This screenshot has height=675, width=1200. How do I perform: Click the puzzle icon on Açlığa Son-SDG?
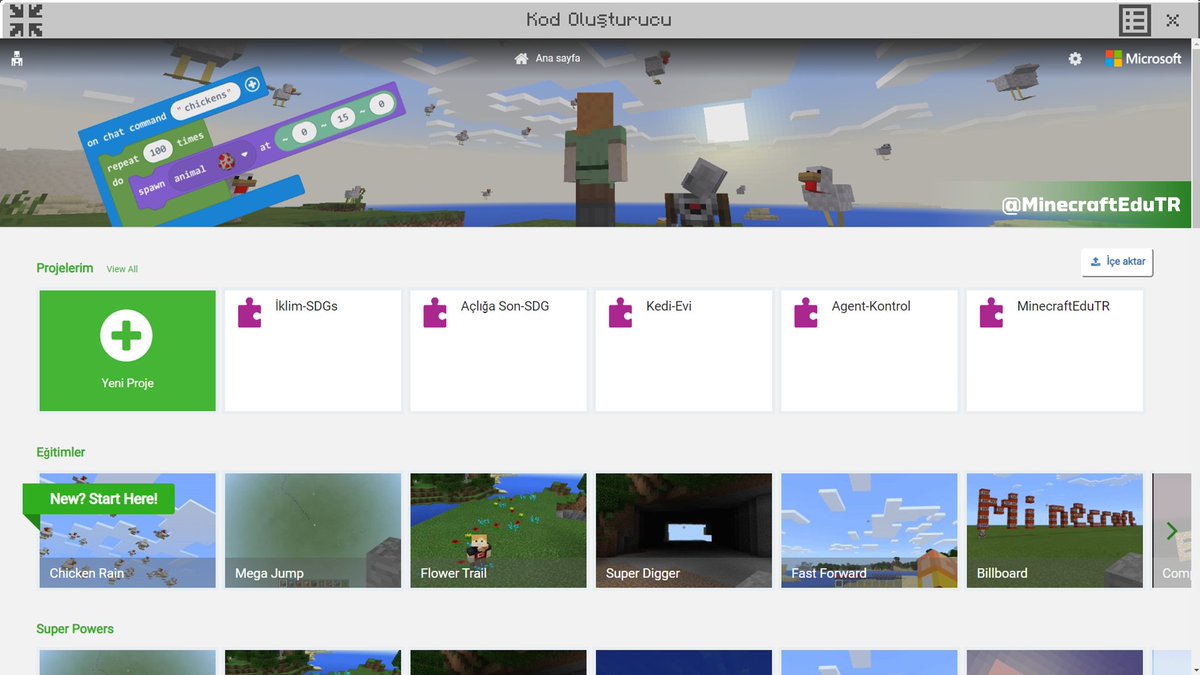click(435, 313)
